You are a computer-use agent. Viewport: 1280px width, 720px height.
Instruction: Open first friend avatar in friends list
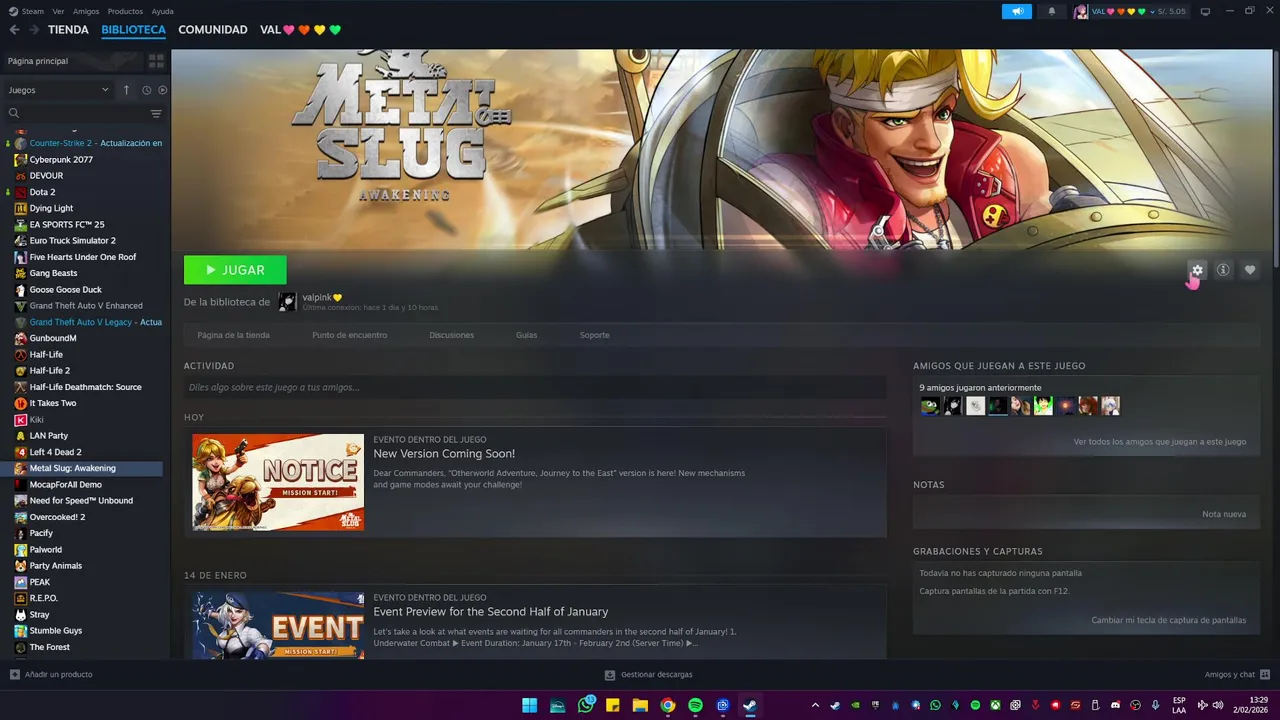pyautogui.click(x=930, y=406)
